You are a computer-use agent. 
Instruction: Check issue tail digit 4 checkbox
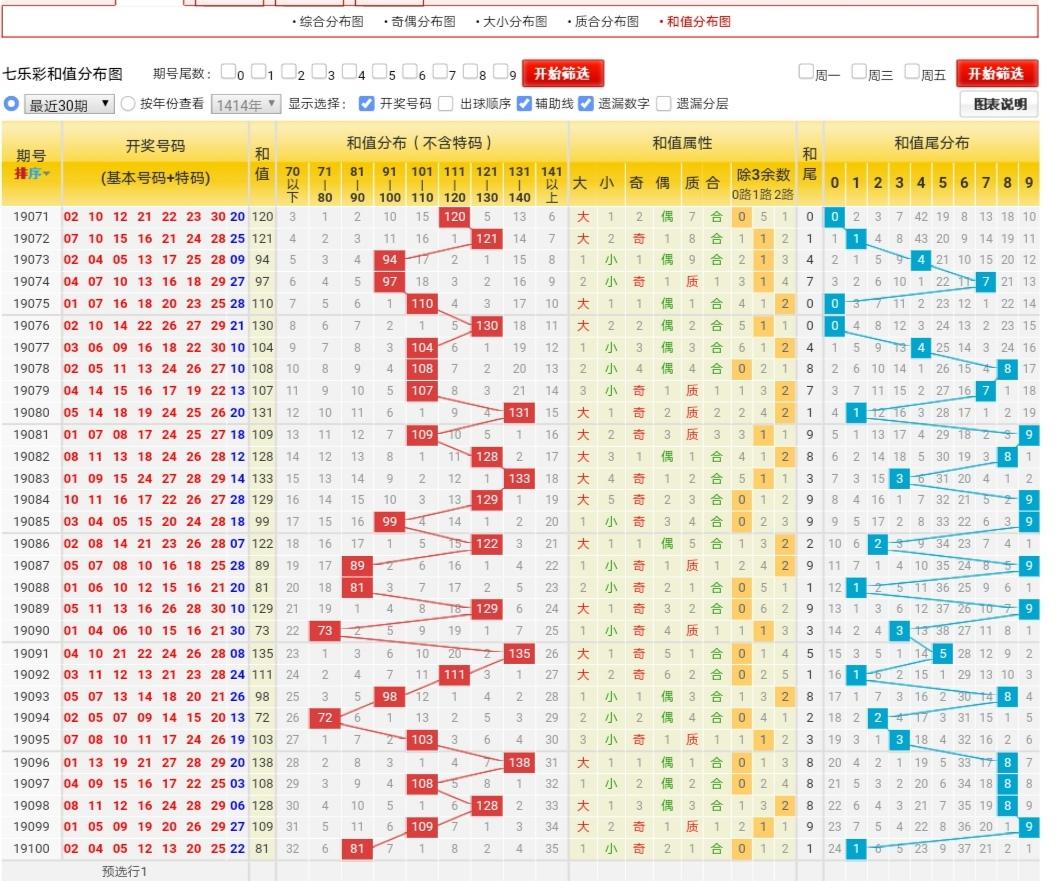[x=349, y=71]
